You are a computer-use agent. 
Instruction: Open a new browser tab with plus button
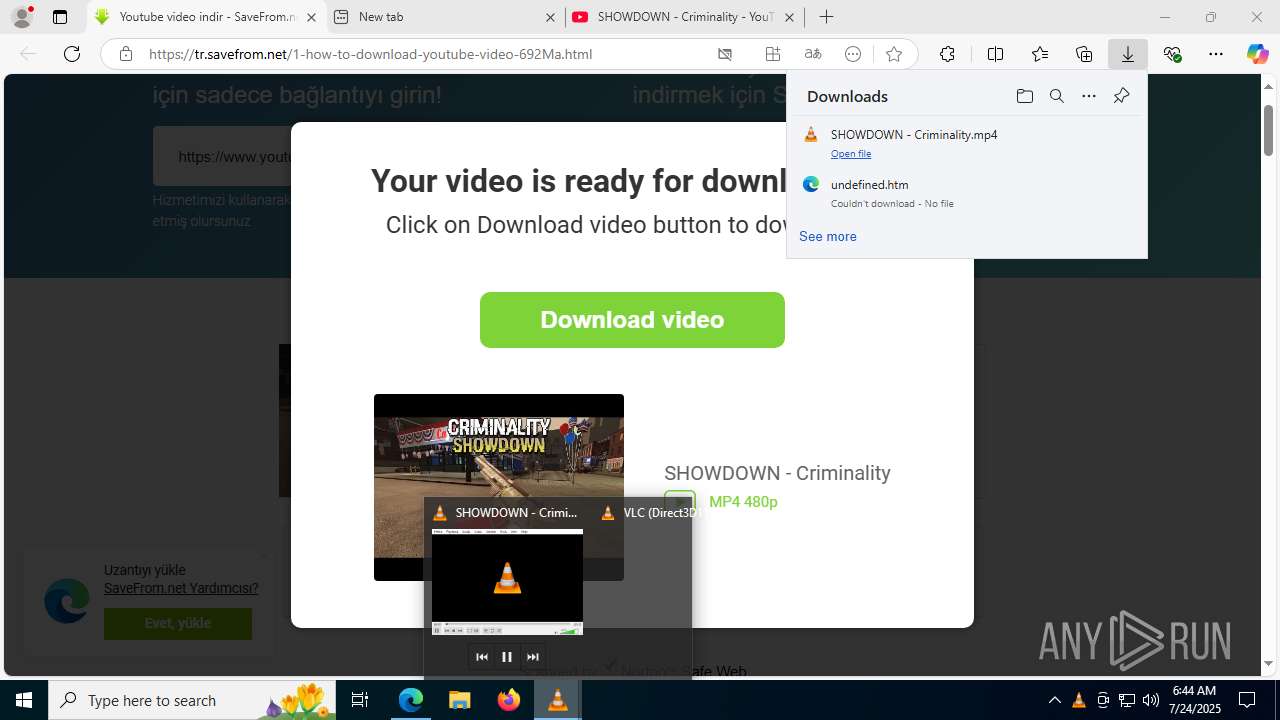pyautogui.click(x=826, y=17)
